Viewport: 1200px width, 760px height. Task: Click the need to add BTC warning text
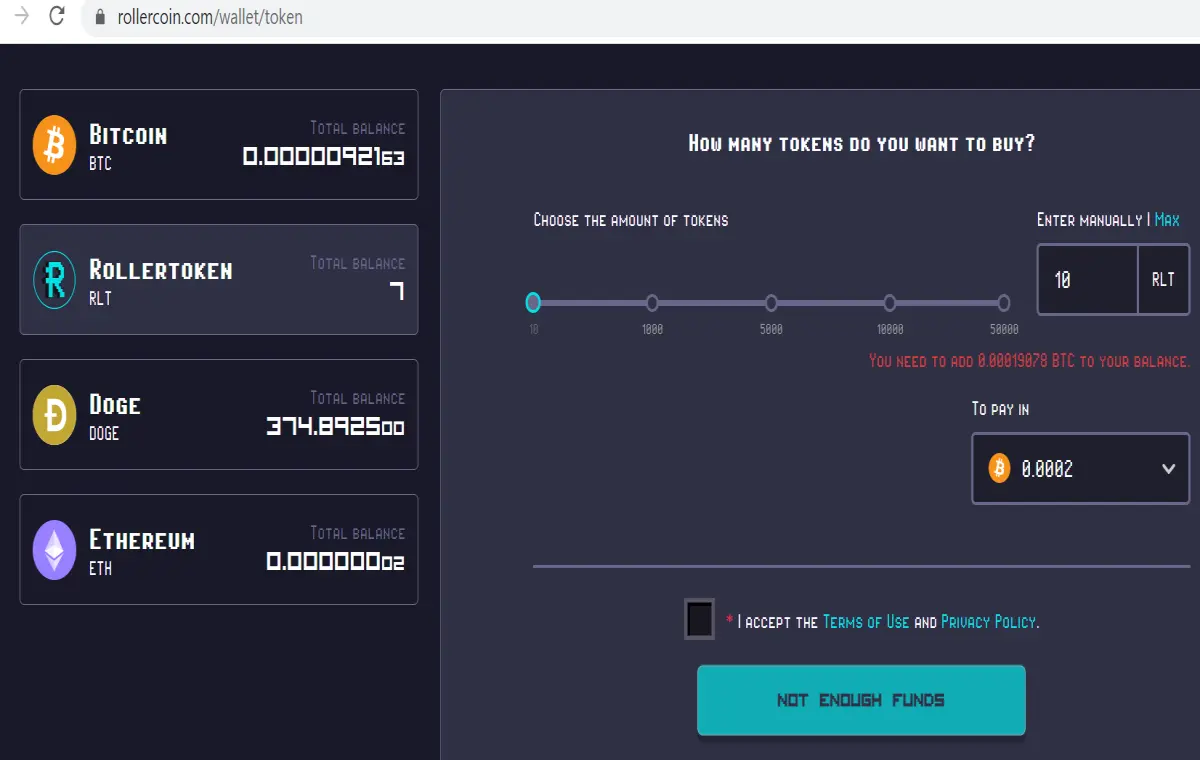tap(1029, 361)
